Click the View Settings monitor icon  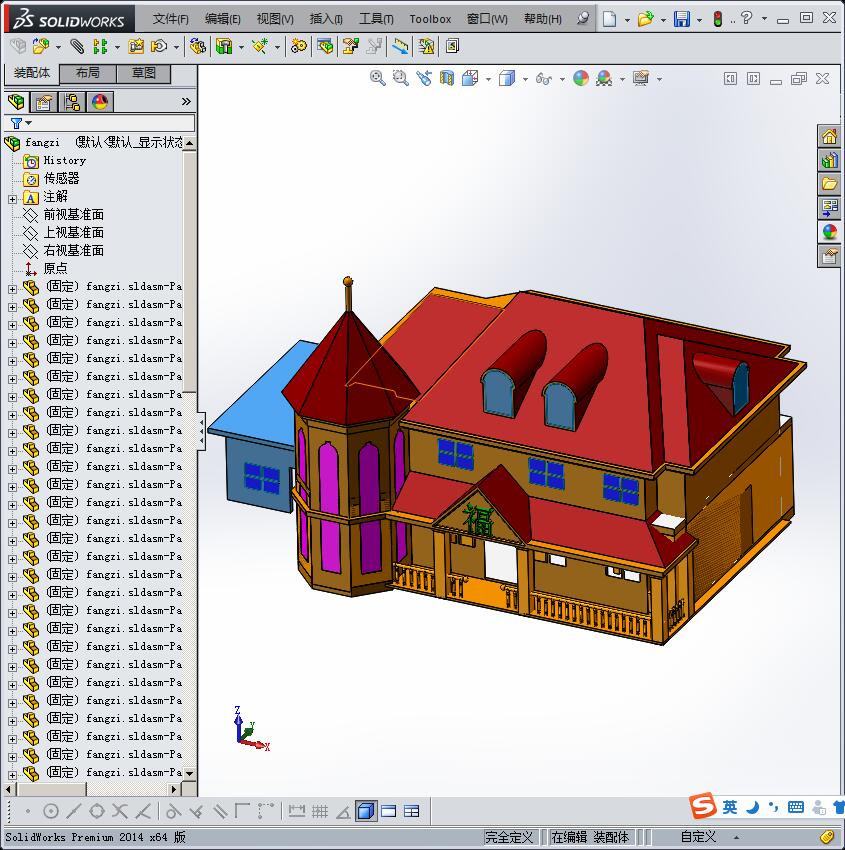point(641,78)
